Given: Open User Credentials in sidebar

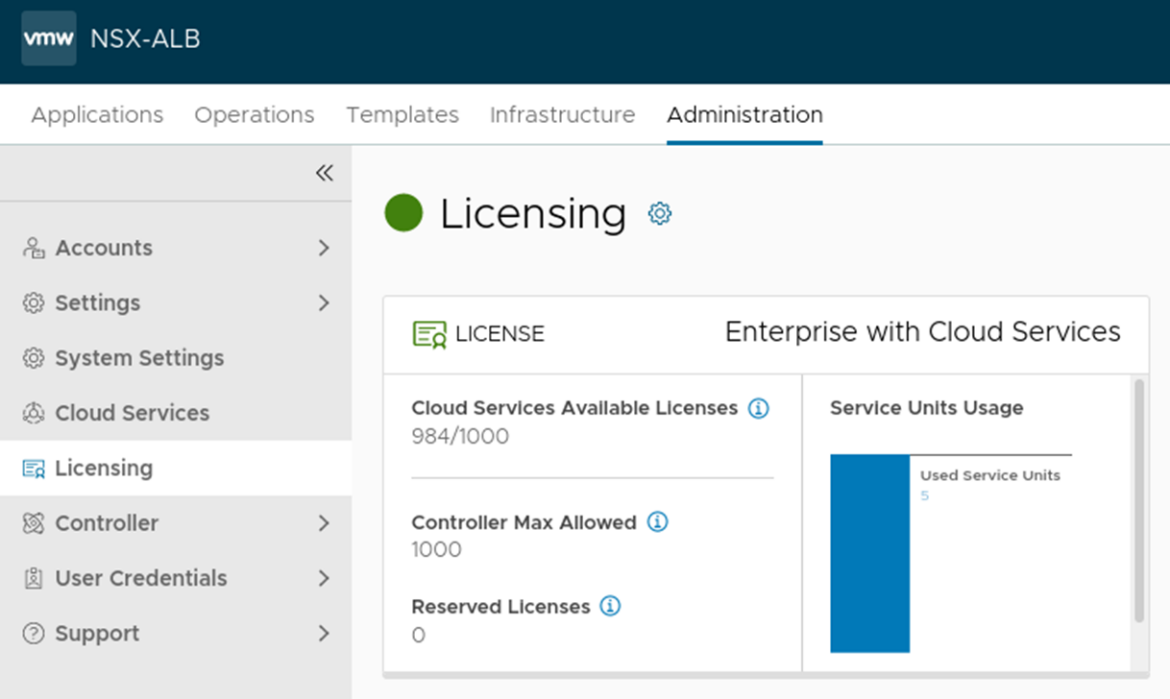Looking at the screenshot, I should tap(141, 578).
